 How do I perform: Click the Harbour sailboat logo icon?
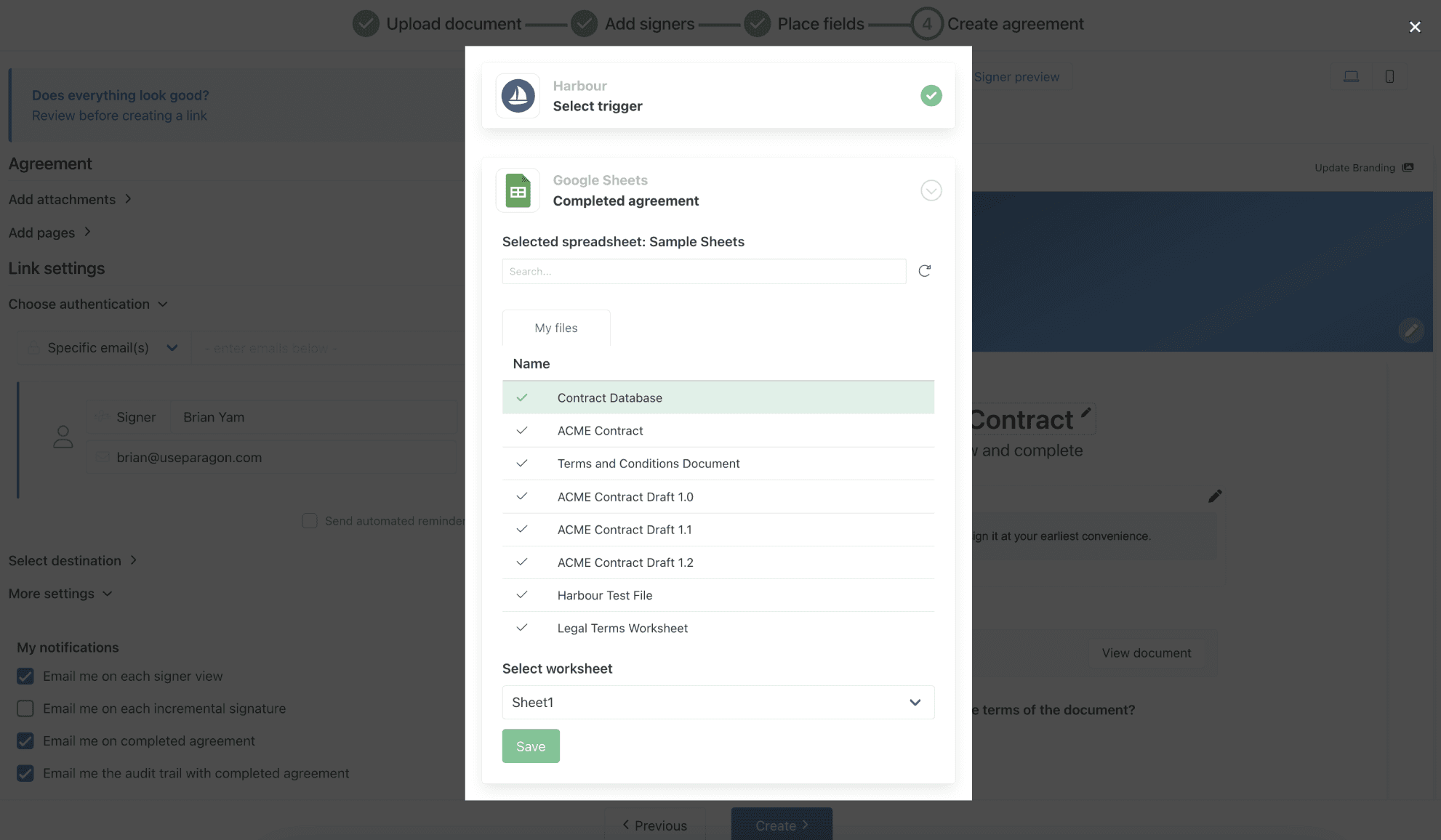pos(518,96)
